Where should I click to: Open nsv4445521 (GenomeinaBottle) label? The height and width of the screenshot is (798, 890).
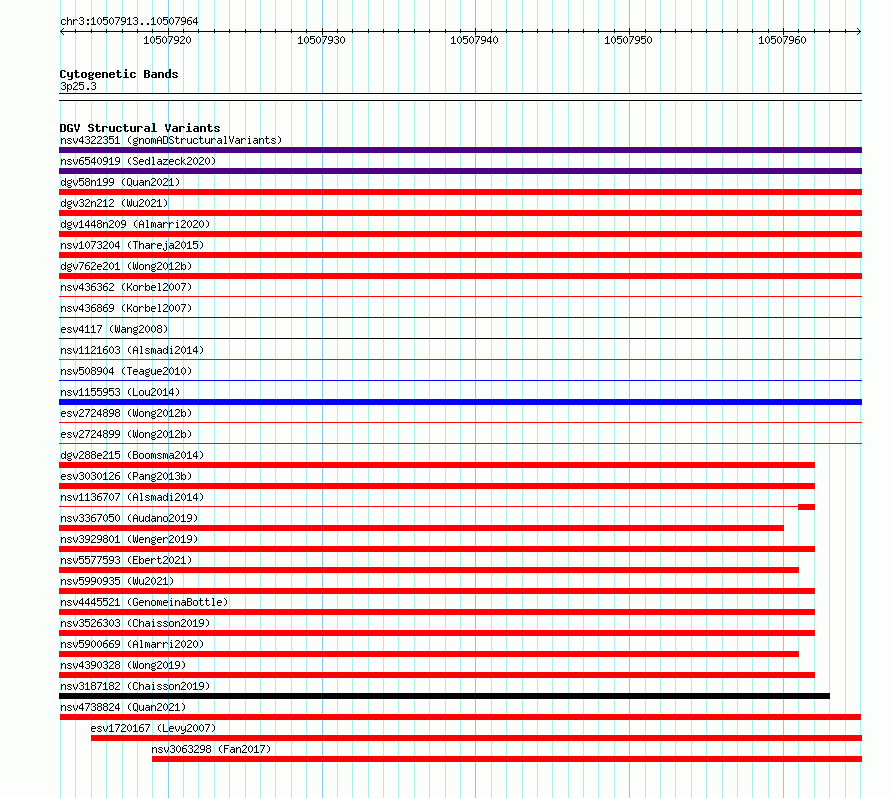coord(144,602)
